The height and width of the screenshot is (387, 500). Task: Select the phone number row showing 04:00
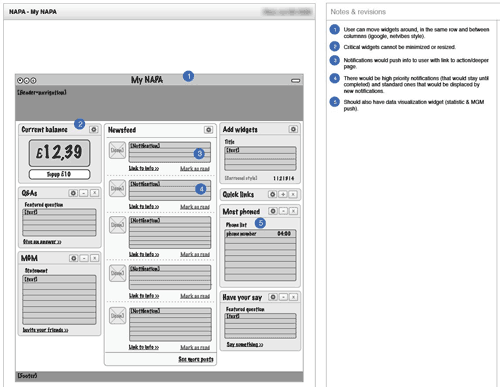[x=260, y=234]
